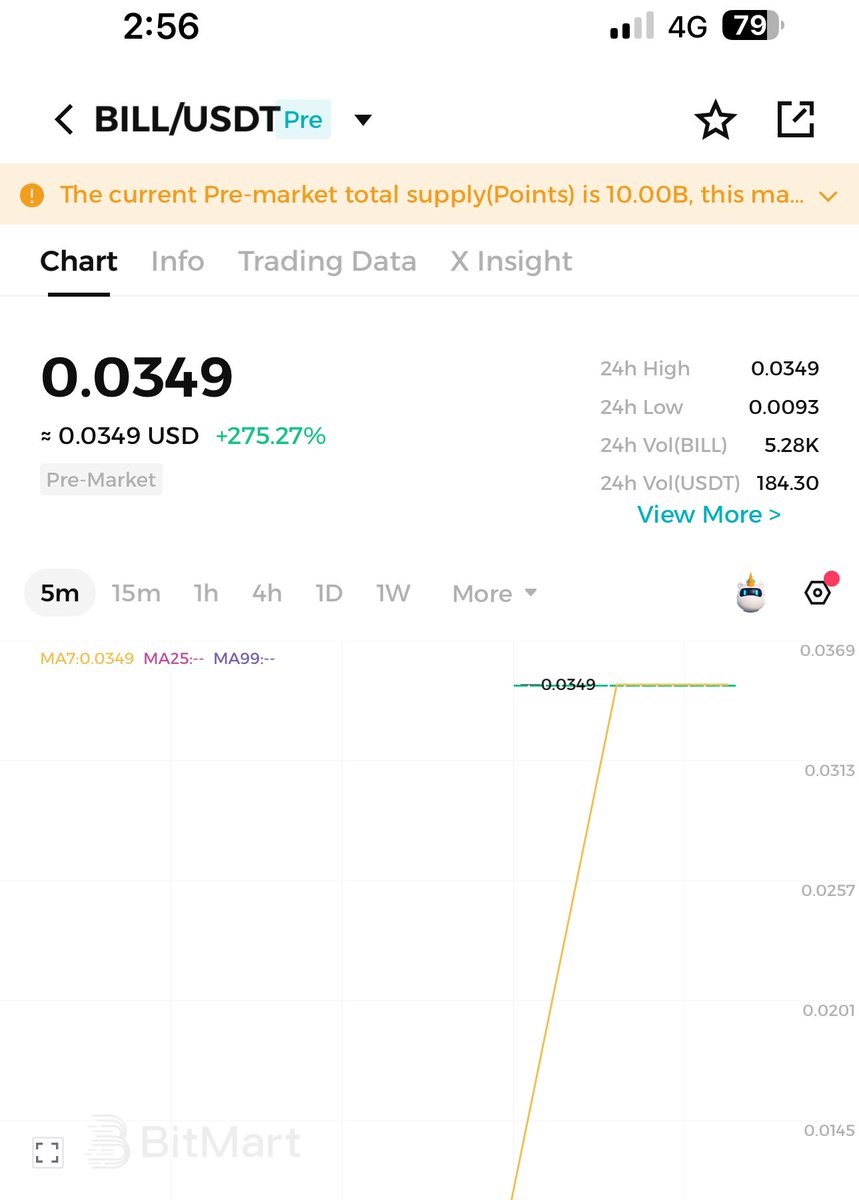
Task: Open the robot assistant icon above chart
Action: [750, 593]
